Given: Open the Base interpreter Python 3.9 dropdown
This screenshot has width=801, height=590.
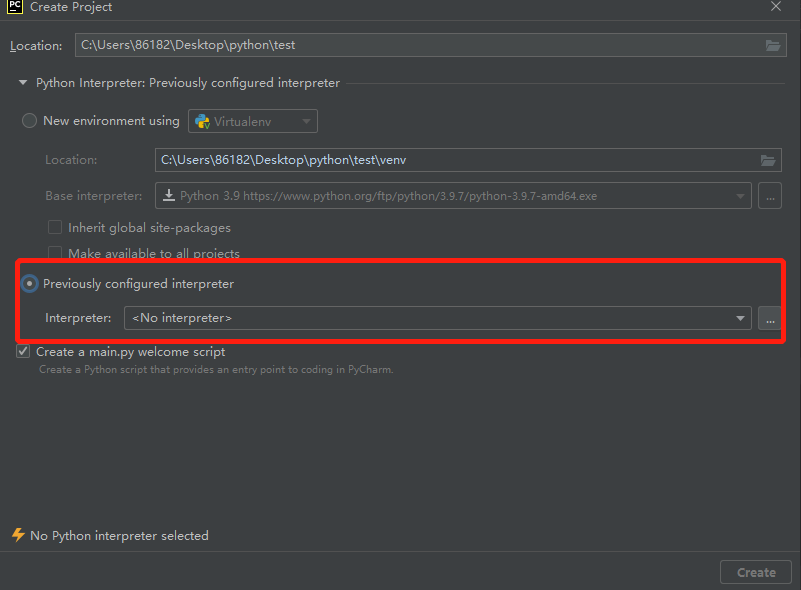Looking at the screenshot, I should [453, 196].
